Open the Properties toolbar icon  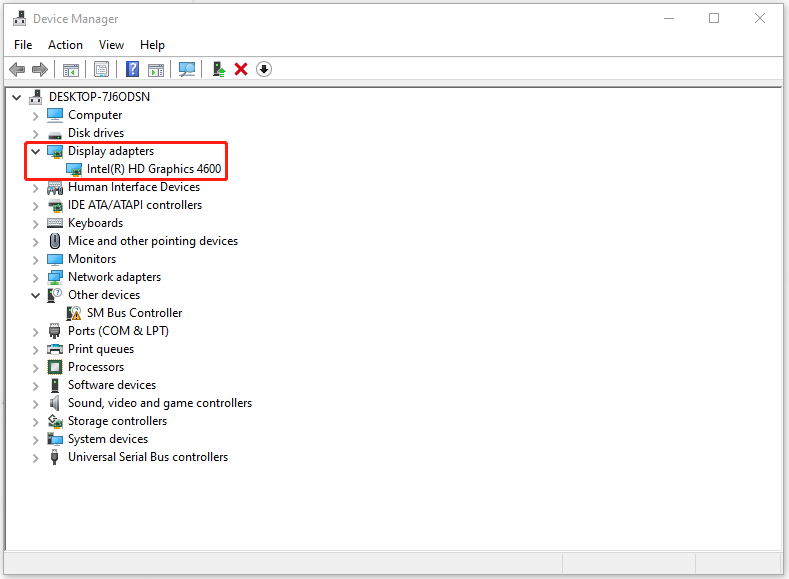point(102,69)
